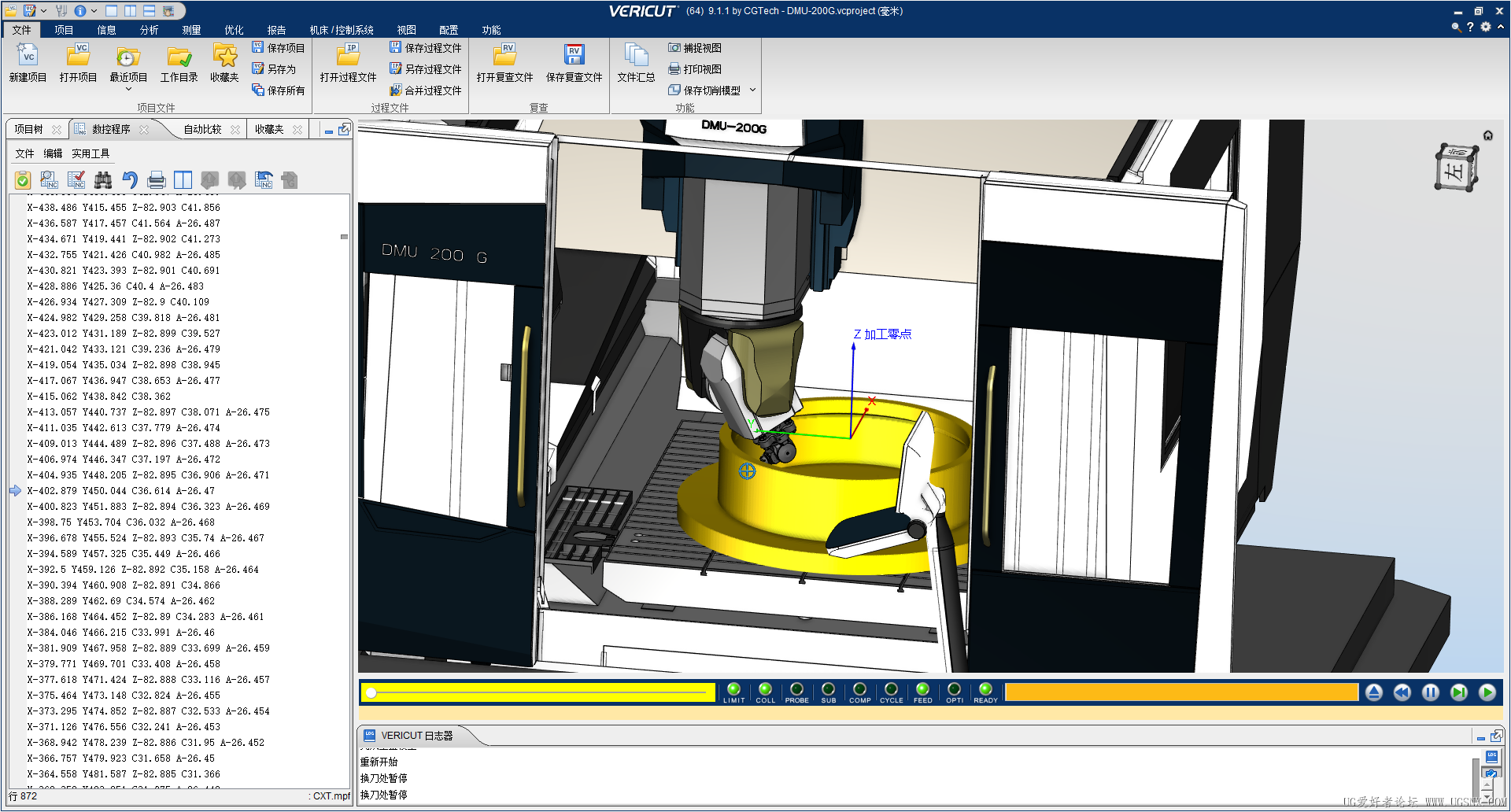Open the quick access dropdown arrow beside save icon
The width and height of the screenshot is (1511, 812).
click(x=43, y=11)
